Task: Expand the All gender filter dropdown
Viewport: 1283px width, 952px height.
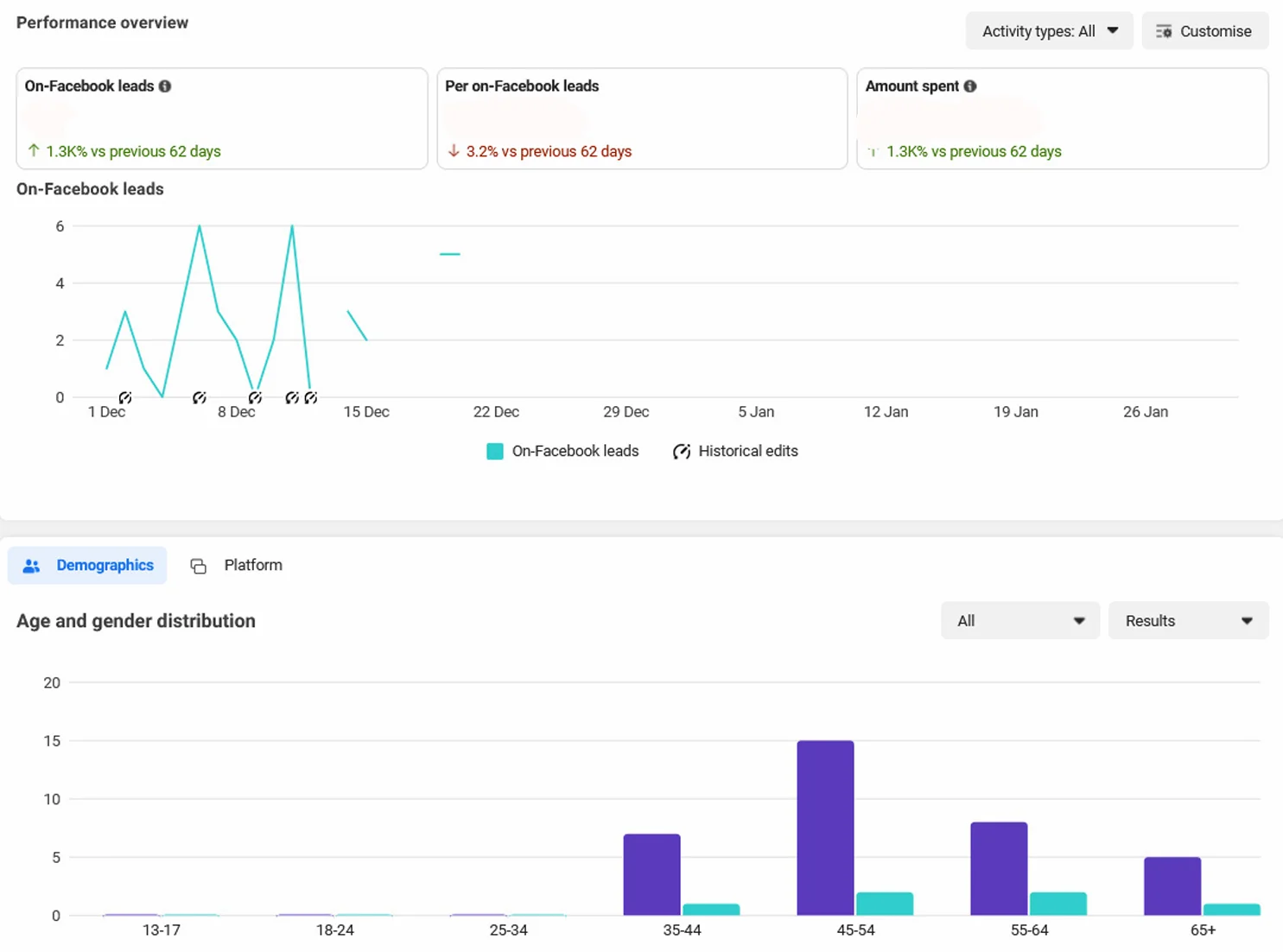Action: click(x=1019, y=621)
